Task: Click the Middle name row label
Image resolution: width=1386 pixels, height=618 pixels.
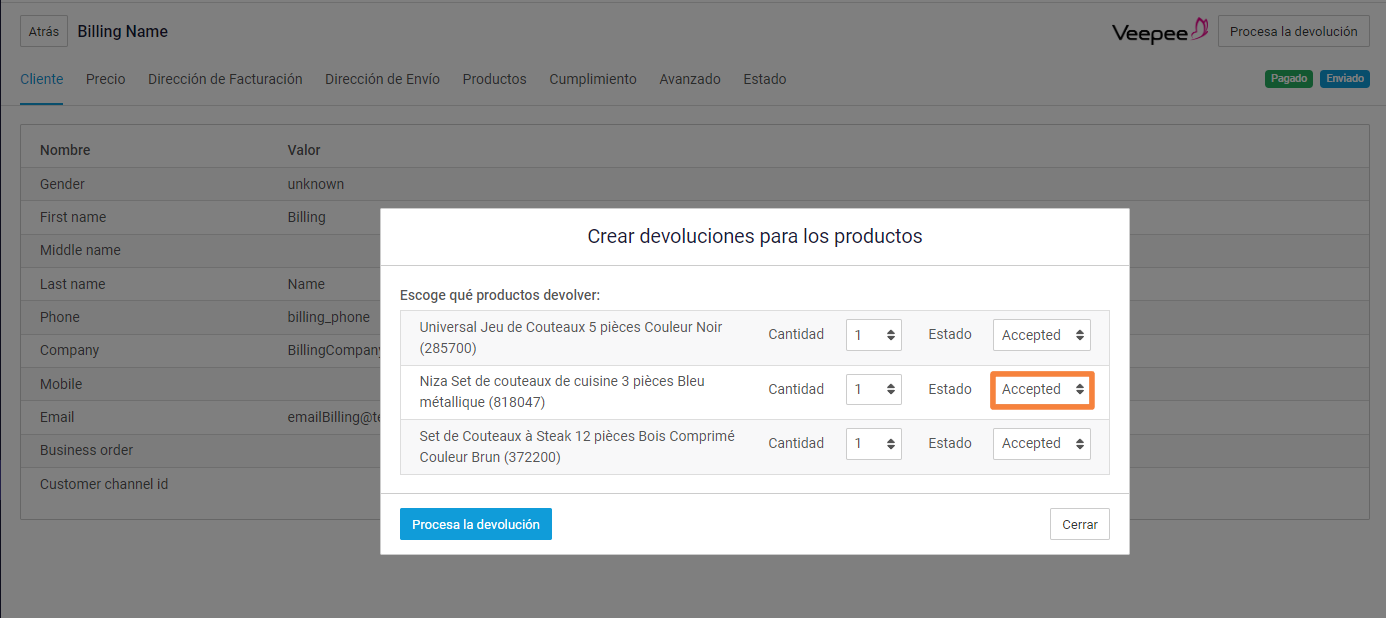Action: pos(80,250)
